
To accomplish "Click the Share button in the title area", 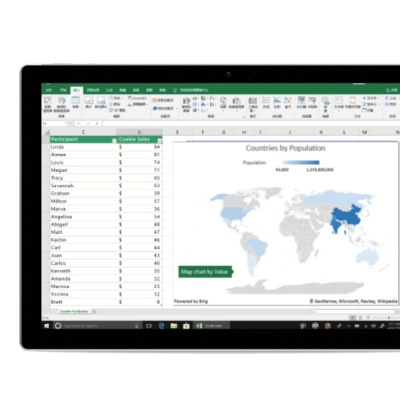I will [392, 90].
